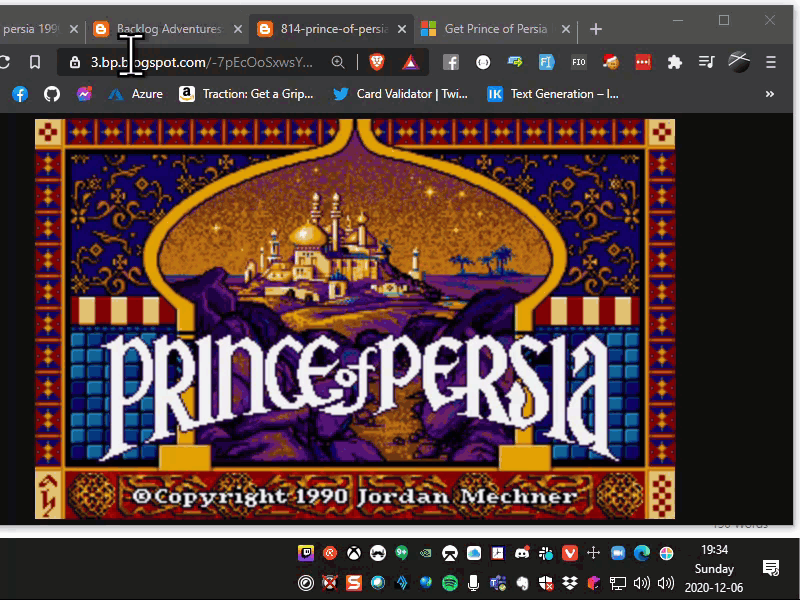The height and width of the screenshot is (600, 800).
Task: Open the Dropbox tray icon
Action: pyautogui.click(x=569, y=583)
